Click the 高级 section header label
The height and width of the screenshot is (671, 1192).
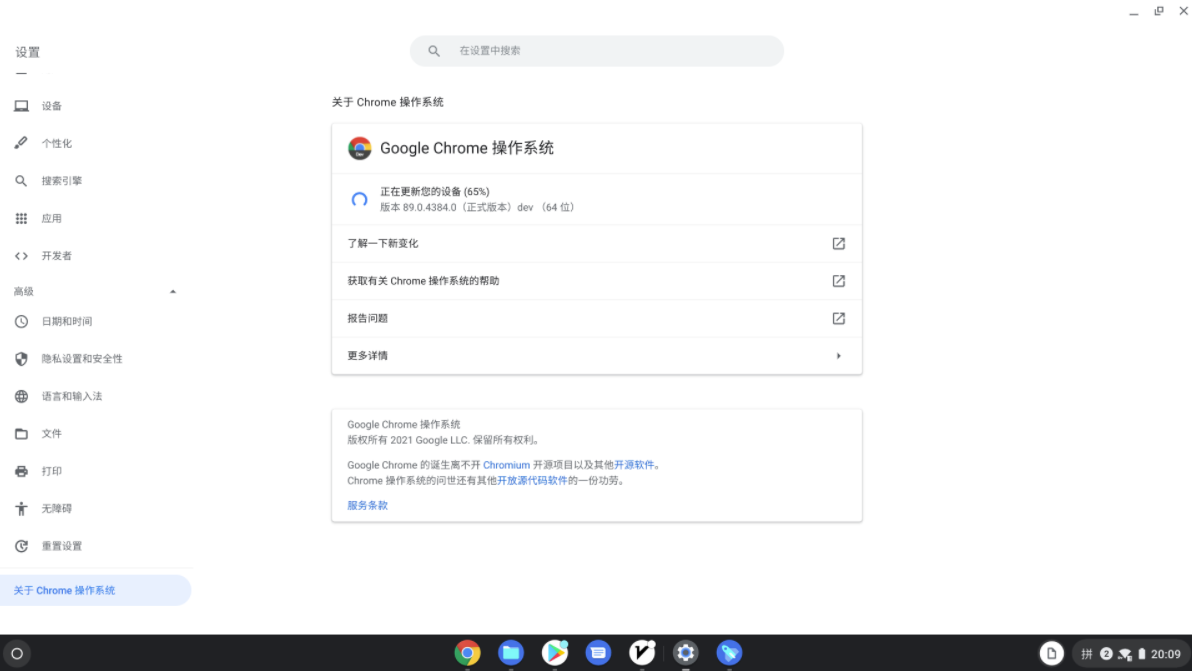pyautogui.click(x=24, y=292)
